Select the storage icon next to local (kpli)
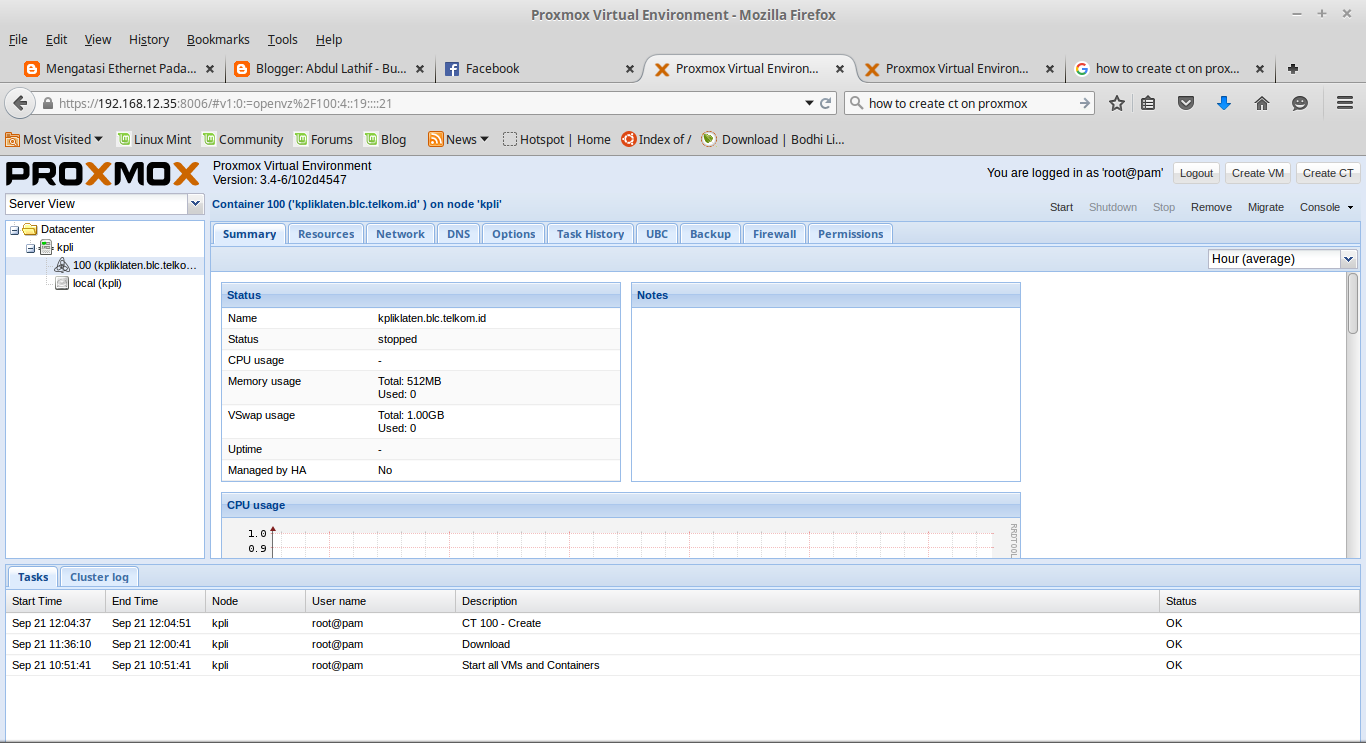1366x743 pixels. tap(61, 283)
